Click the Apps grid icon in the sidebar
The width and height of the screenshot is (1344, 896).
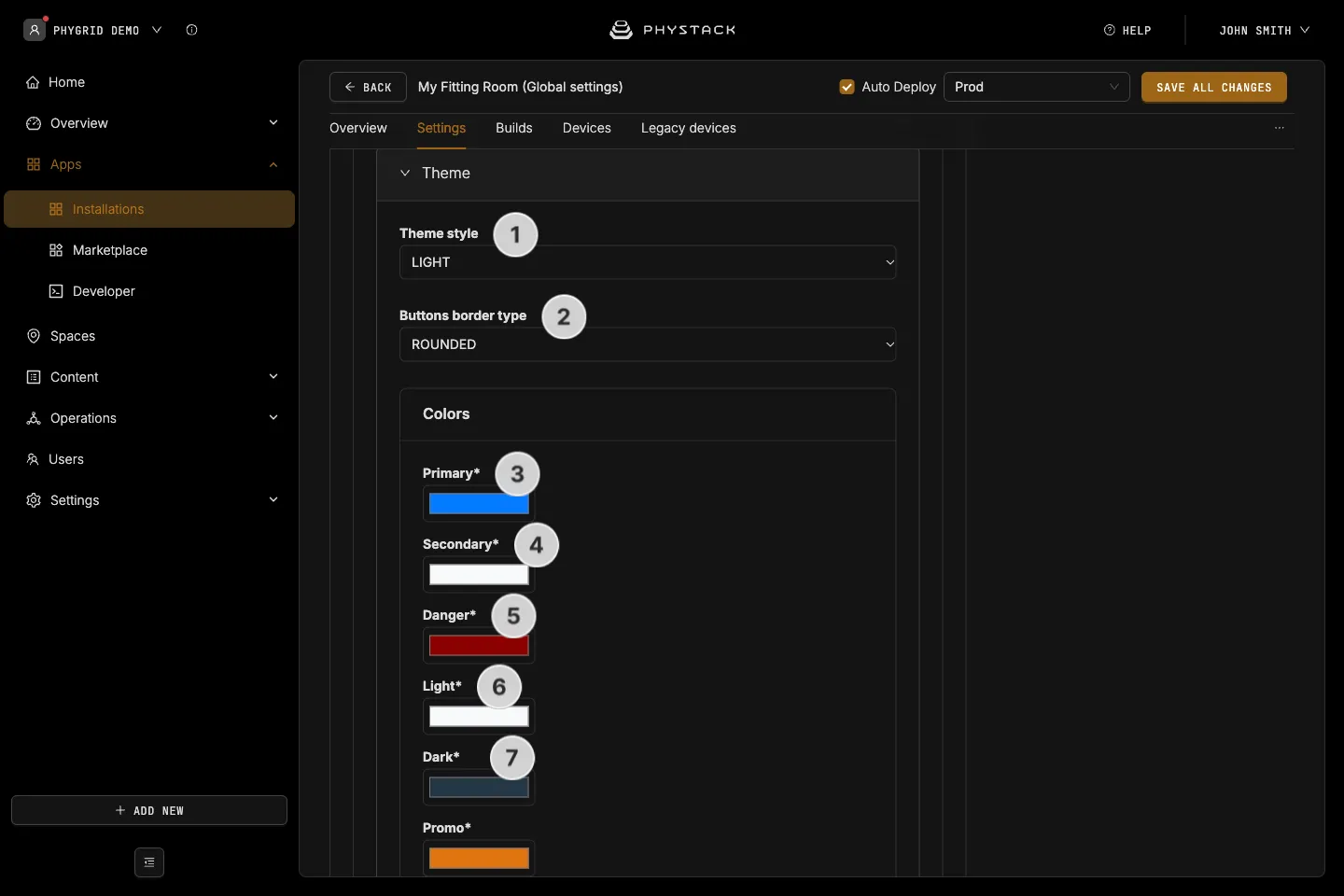34,164
